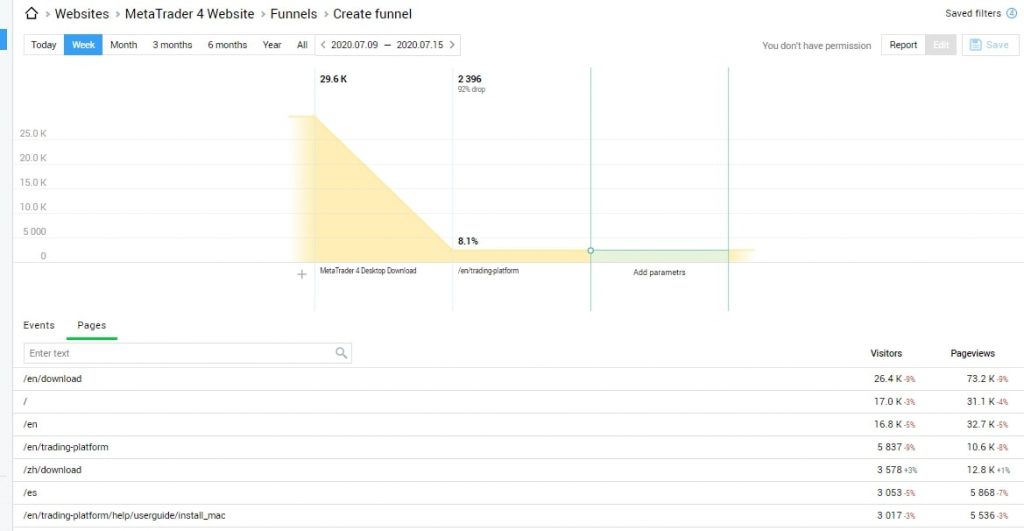This screenshot has height=531, width=1024.
Task: Click the Enter text search field
Action: coord(187,353)
